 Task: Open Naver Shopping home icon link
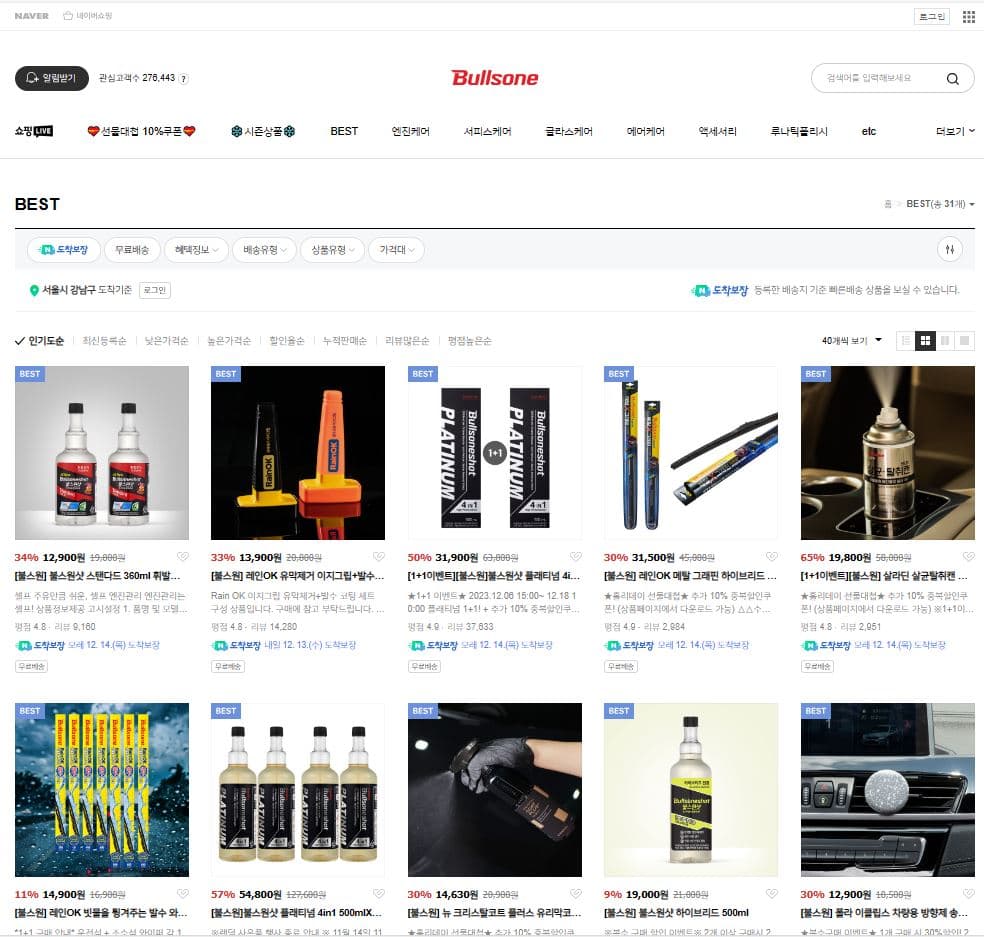coord(87,16)
